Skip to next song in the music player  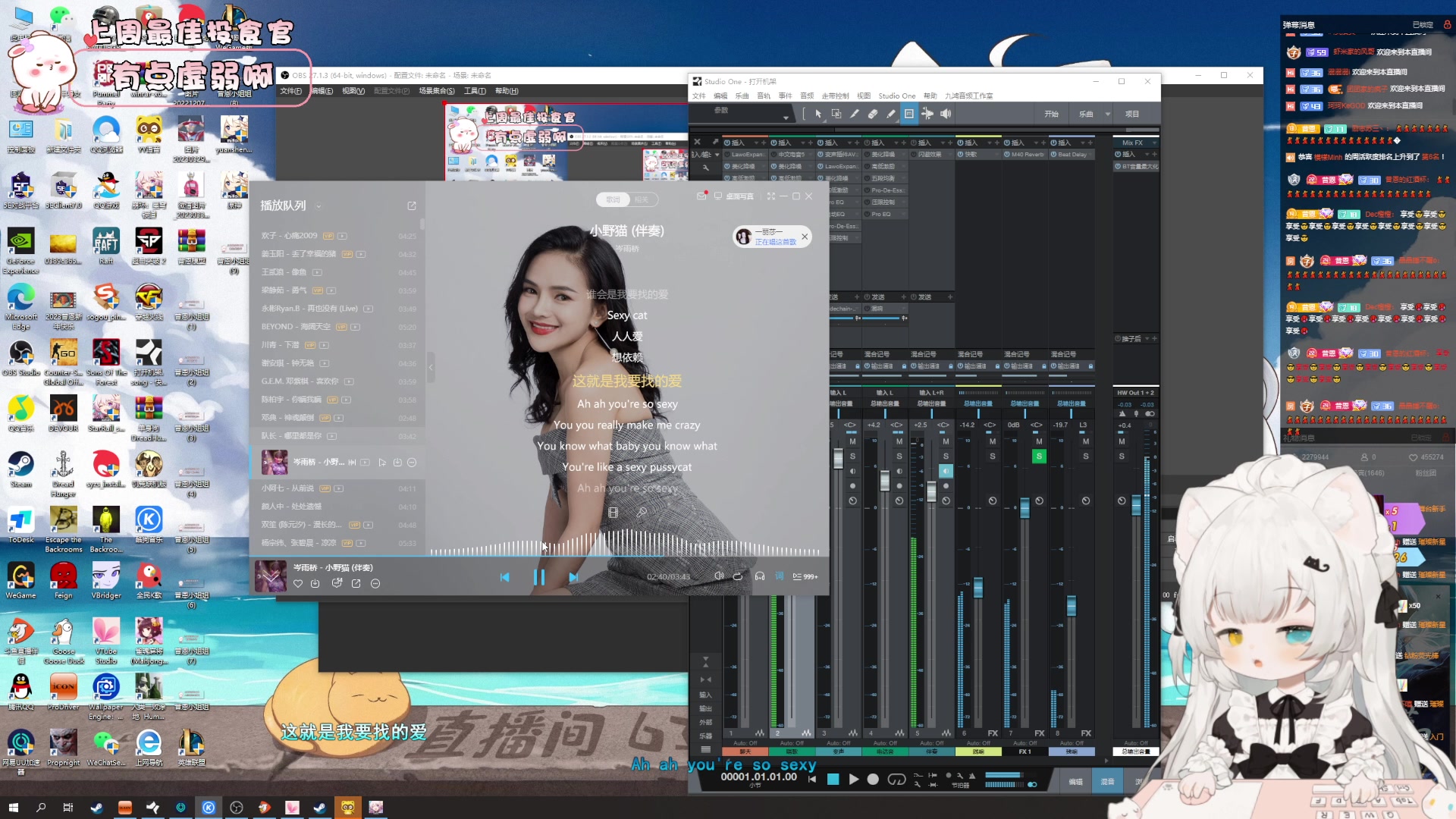pyautogui.click(x=573, y=577)
